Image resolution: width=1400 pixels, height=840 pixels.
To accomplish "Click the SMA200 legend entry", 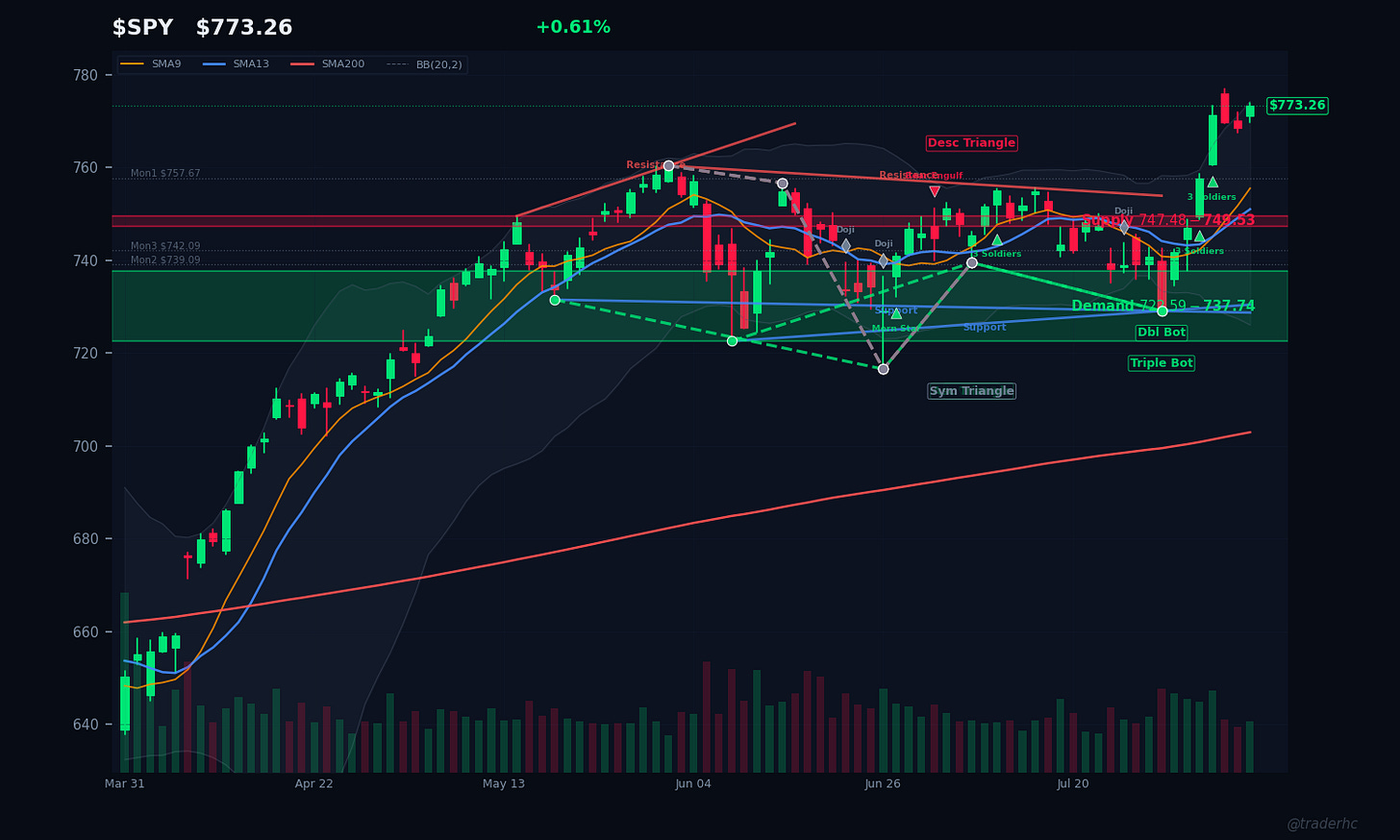I will [x=329, y=64].
